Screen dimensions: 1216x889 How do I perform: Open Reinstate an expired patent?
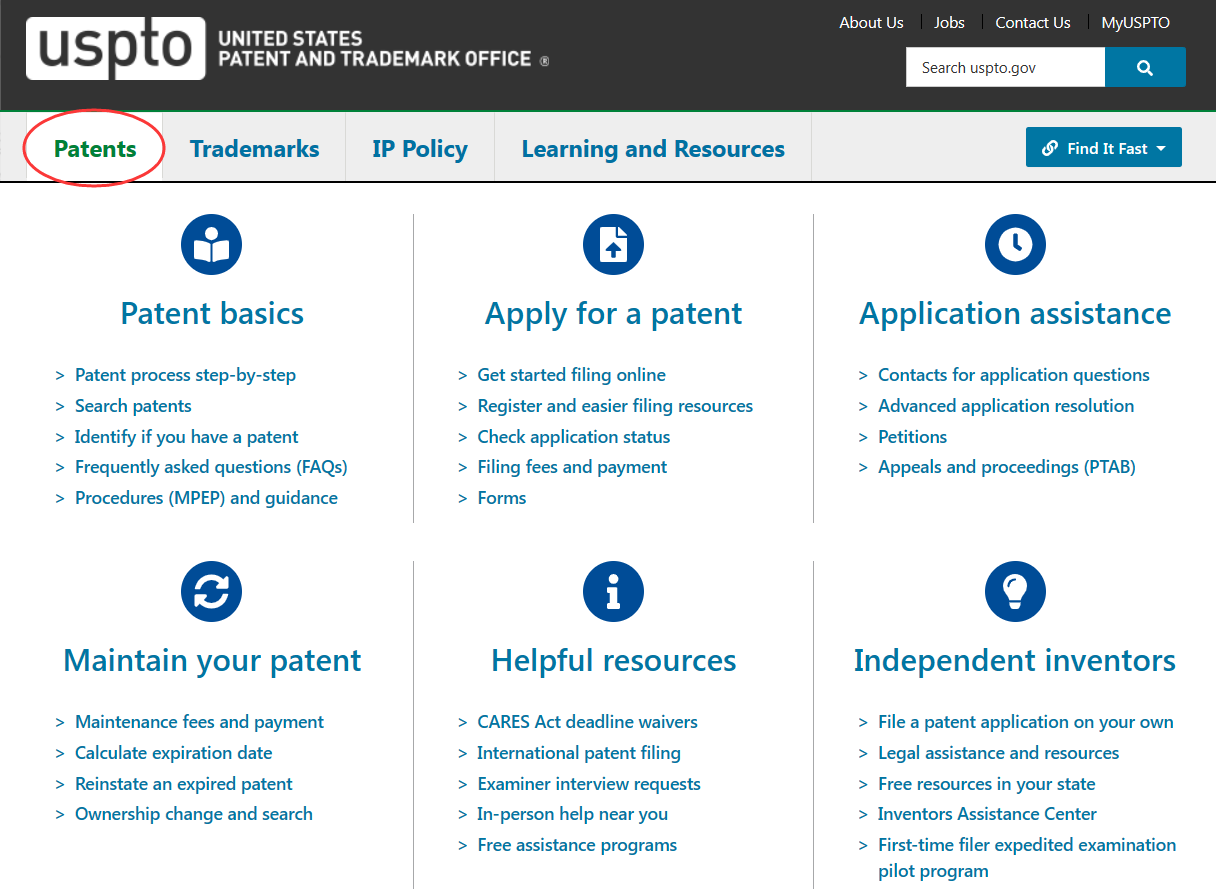coord(184,784)
